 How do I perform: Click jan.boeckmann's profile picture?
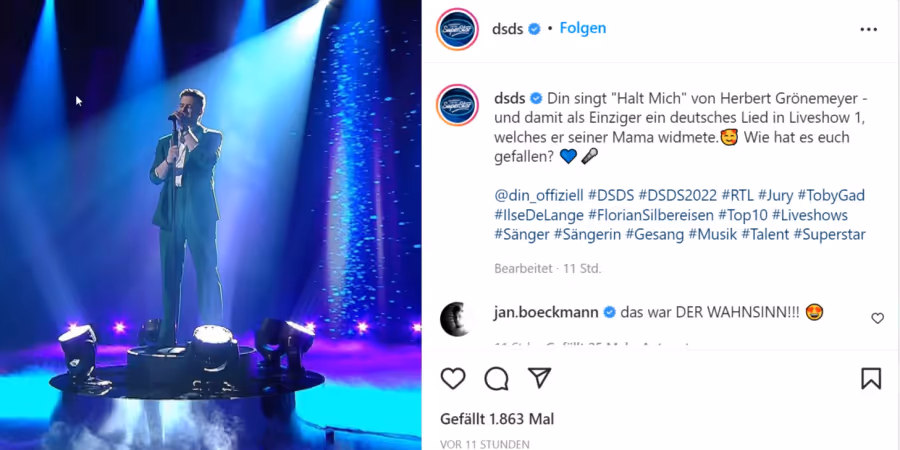[457, 319]
